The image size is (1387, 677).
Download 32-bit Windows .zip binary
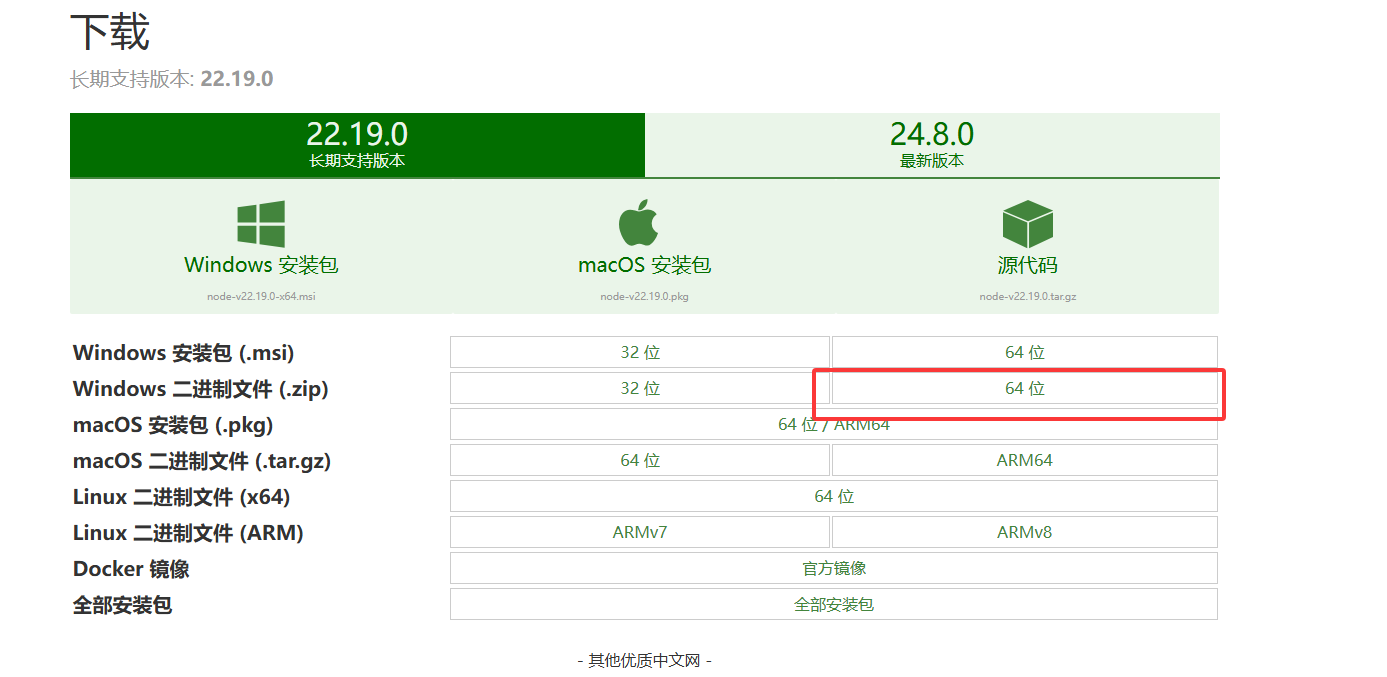[640, 388]
